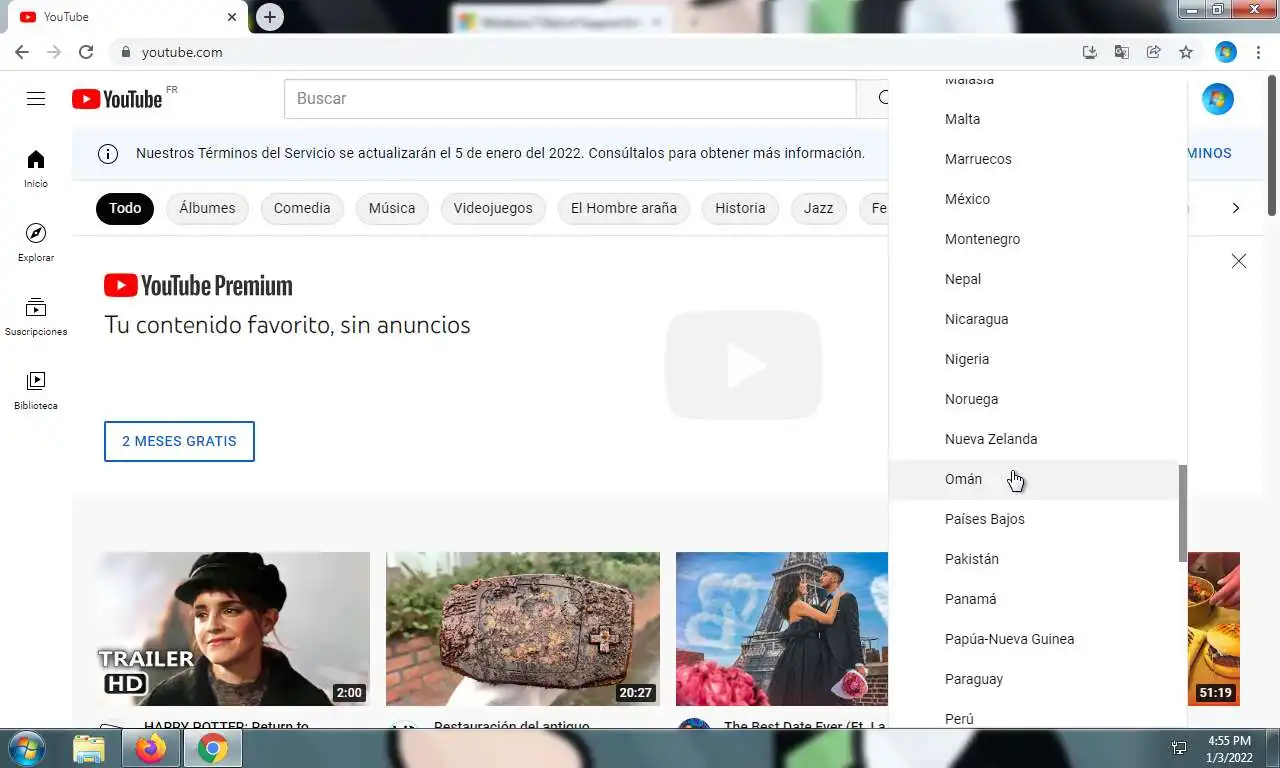Open Explorar in the sidebar
This screenshot has height=768, width=1280.
[x=36, y=243]
